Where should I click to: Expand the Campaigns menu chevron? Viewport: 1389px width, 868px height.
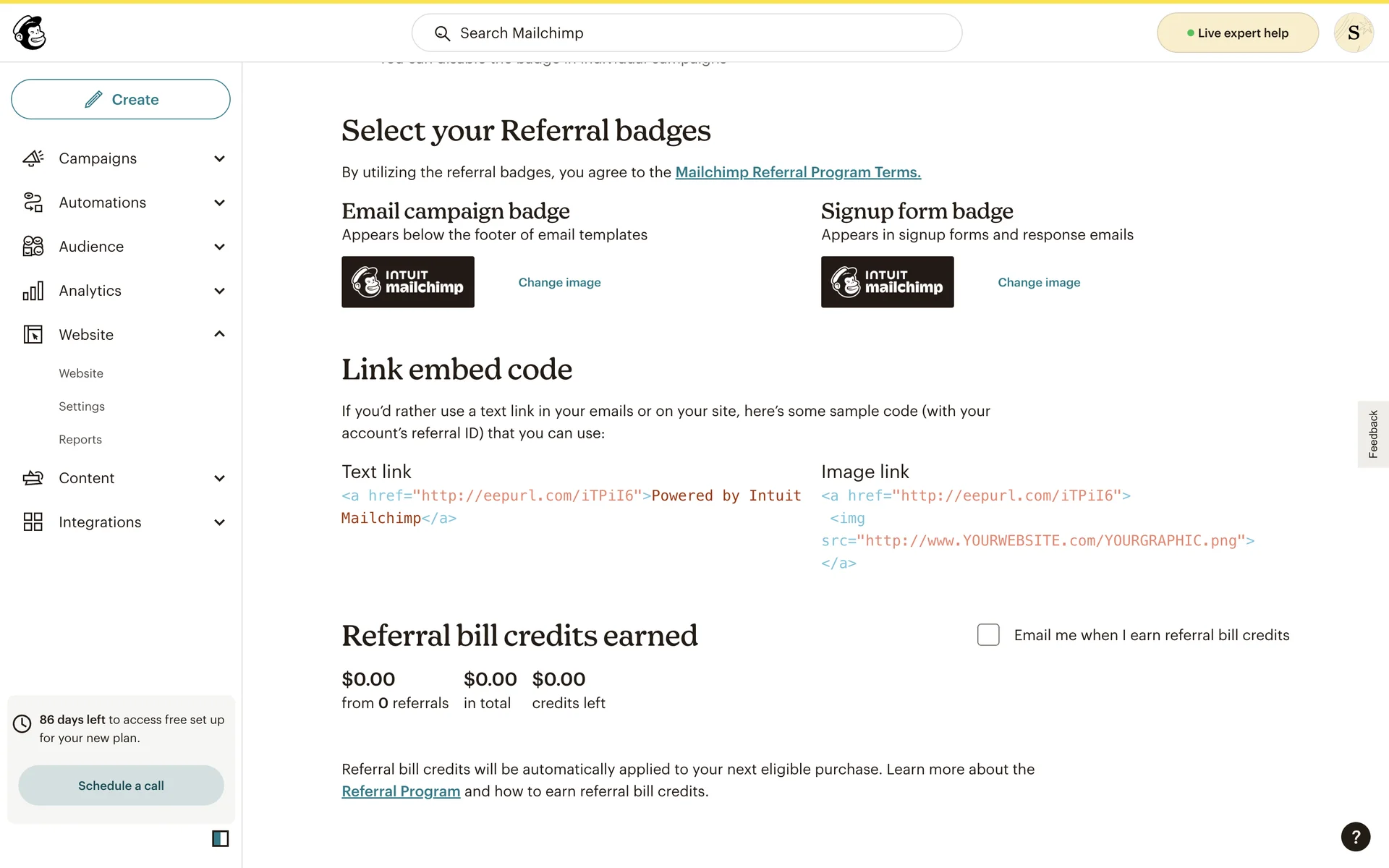pos(220,158)
